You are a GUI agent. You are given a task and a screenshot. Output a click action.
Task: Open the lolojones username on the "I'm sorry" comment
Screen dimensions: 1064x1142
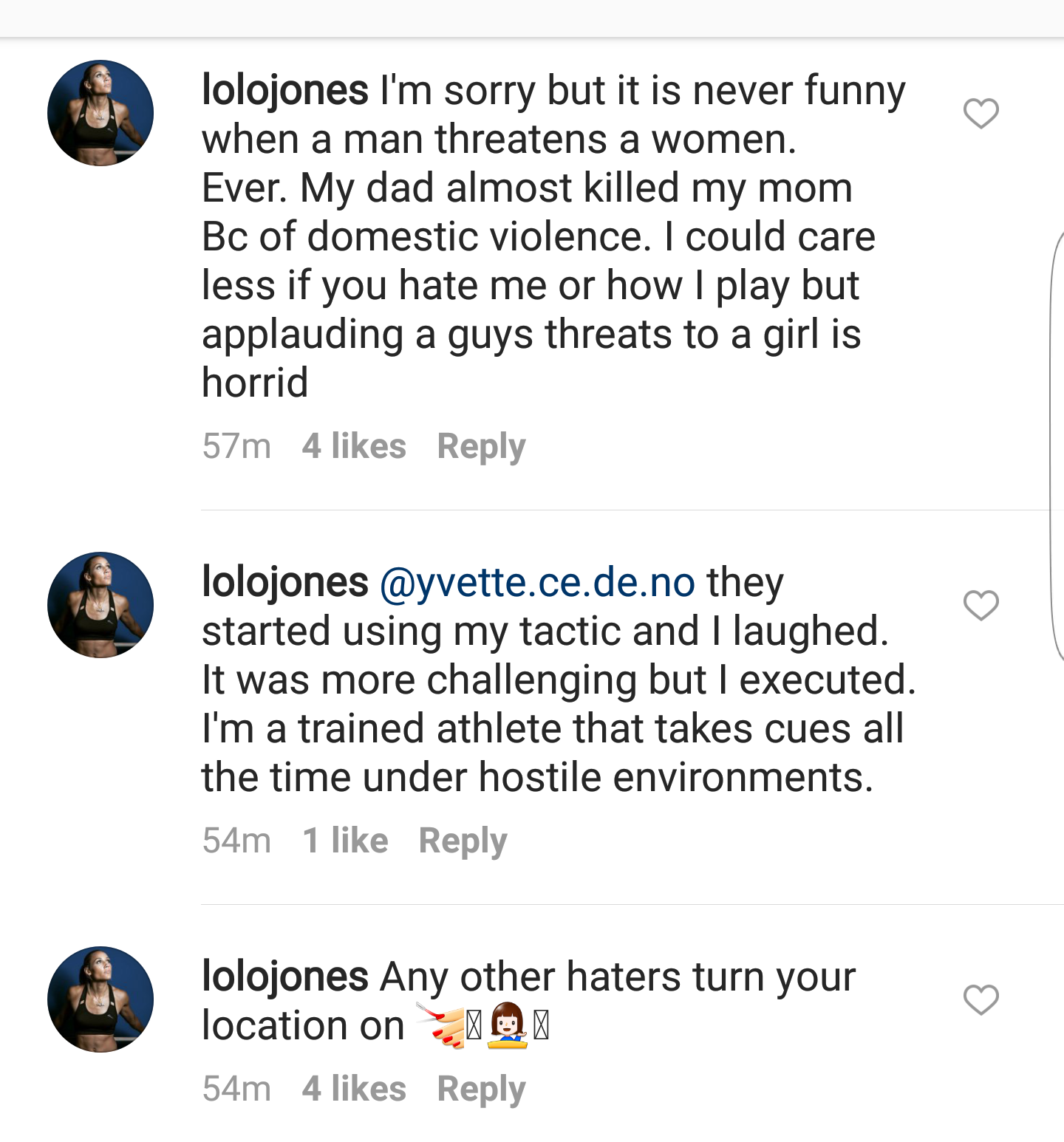point(285,91)
